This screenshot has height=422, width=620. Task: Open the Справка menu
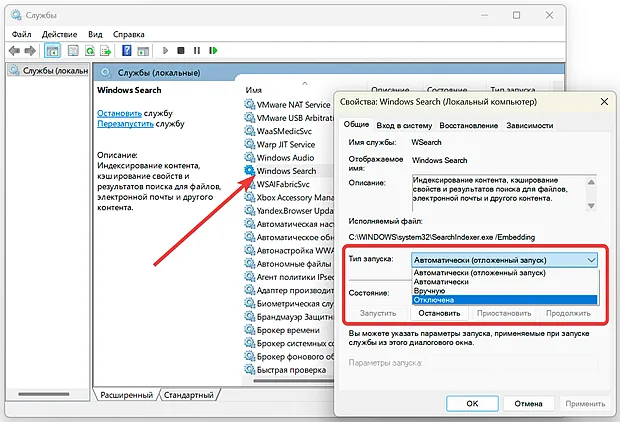pyautogui.click(x=129, y=34)
